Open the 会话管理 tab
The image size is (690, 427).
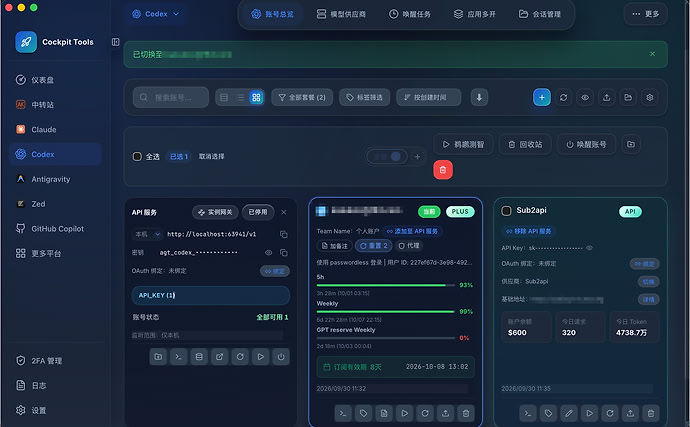tap(540, 14)
